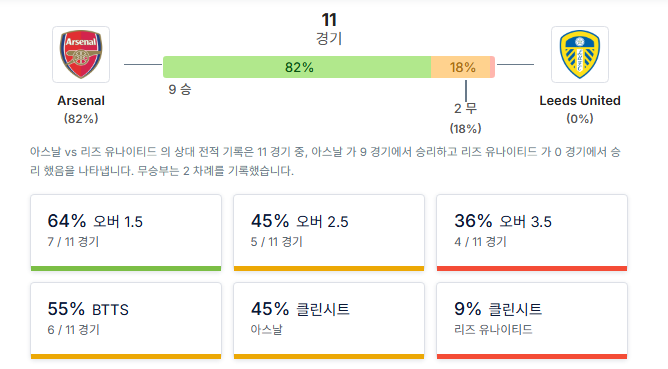The image size is (668, 369).
Task: Click the Arsenal club crest
Action: click(81, 54)
